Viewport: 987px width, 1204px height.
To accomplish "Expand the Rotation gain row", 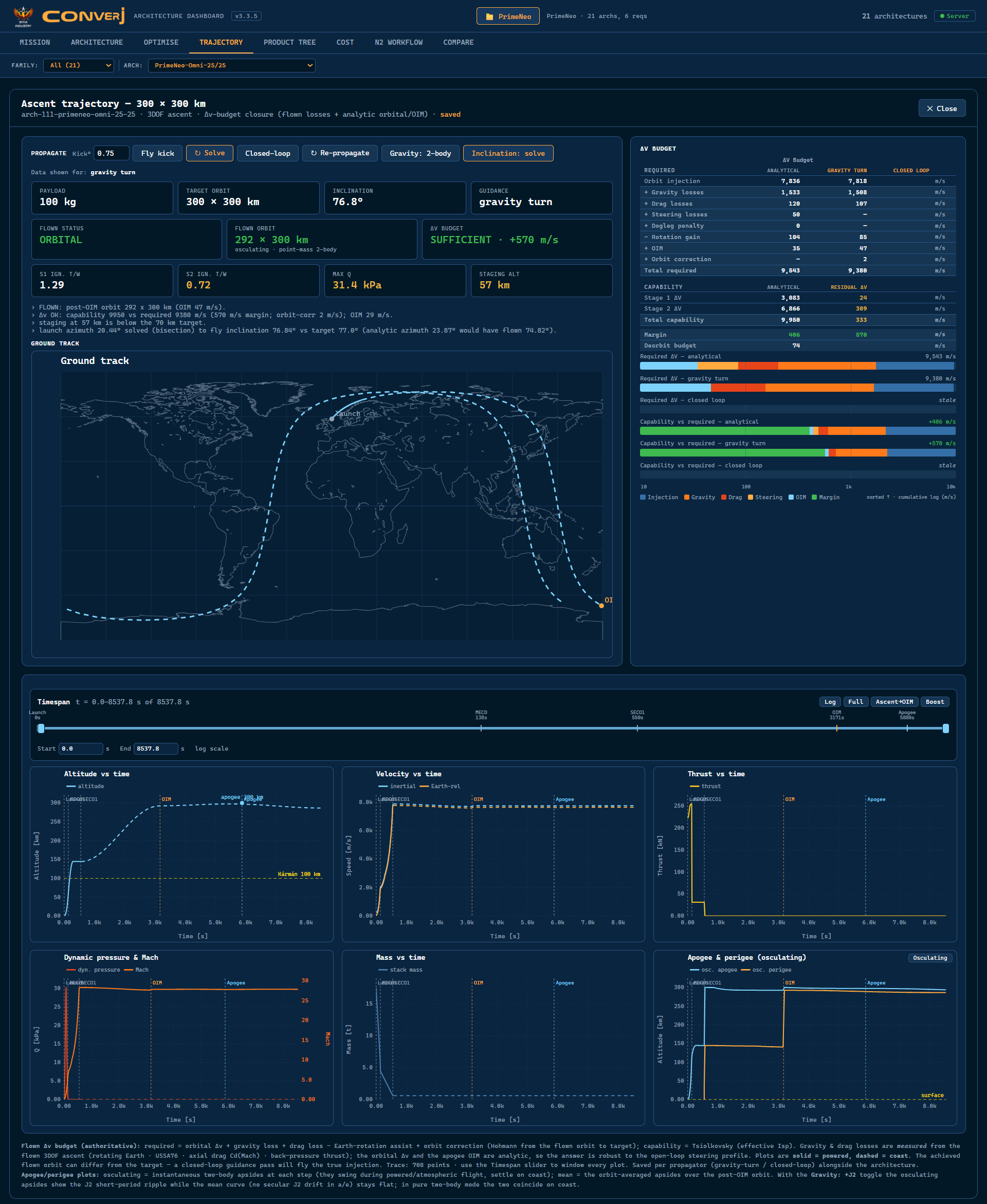I will point(798,237).
